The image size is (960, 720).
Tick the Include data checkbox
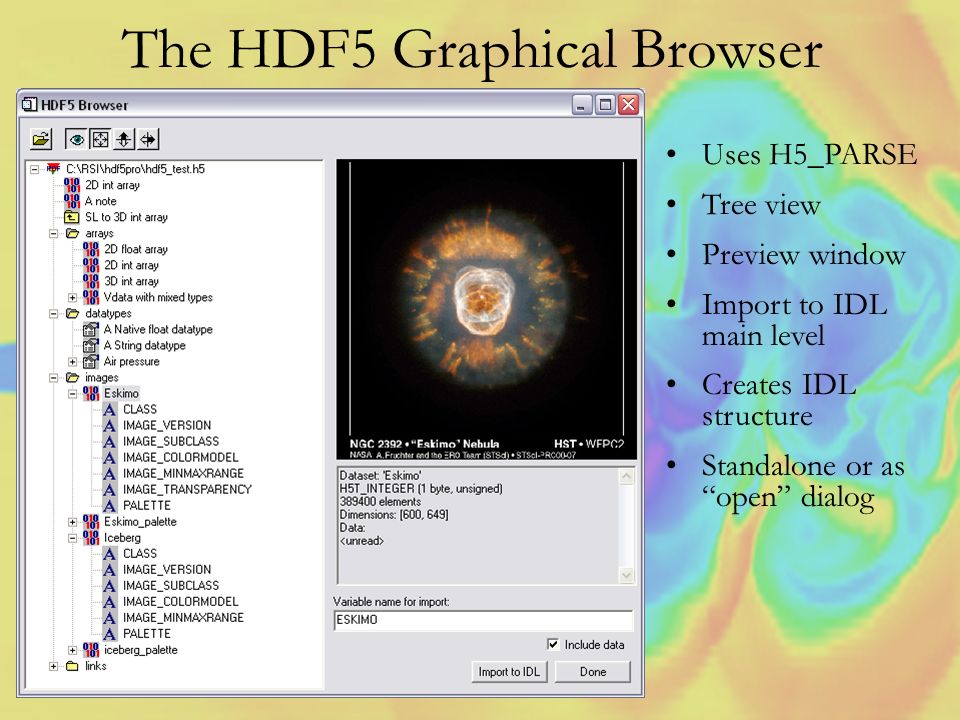pyautogui.click(x=553, y=644)
